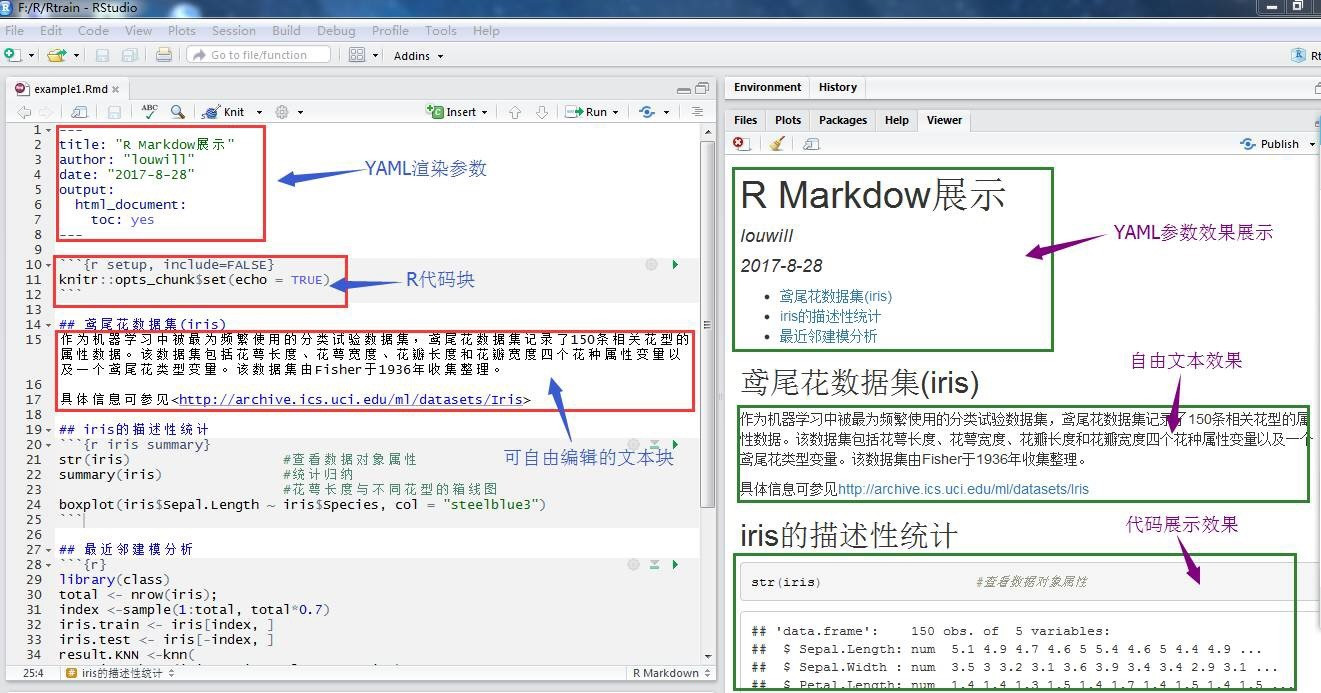Switch to the Plots tab
Image resolution: width=1321 pixels, height=693 pixels.
tap(788, 120)
